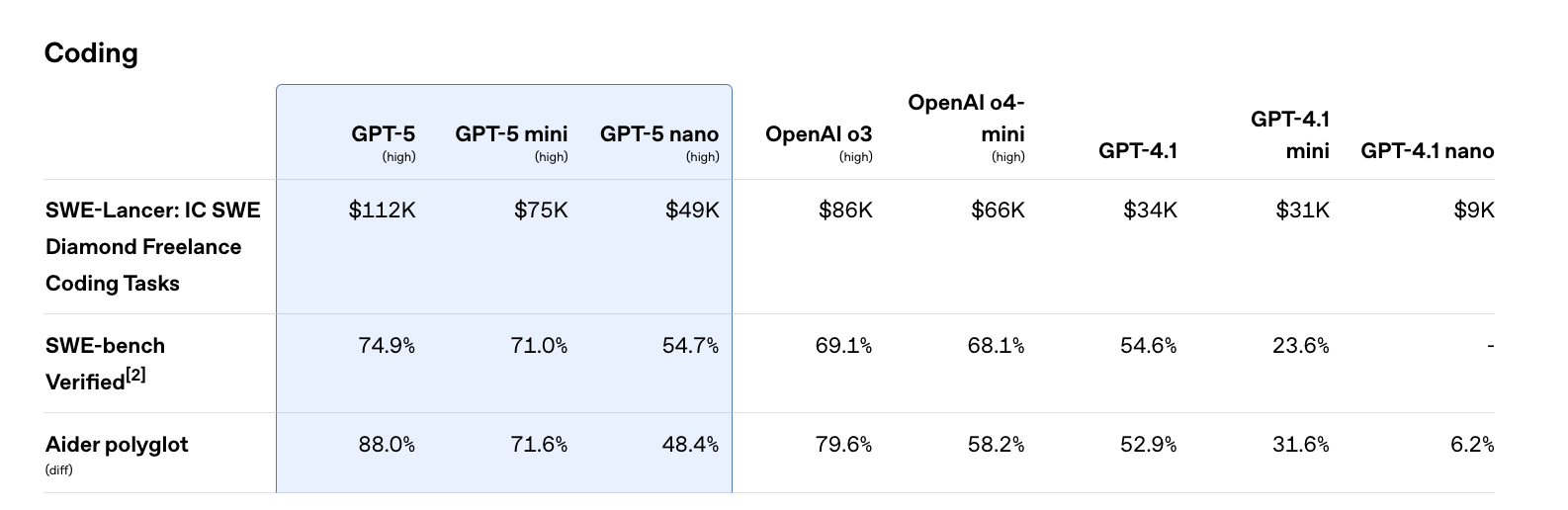Click the SWE-bench Verified row label

click(105, 363)
